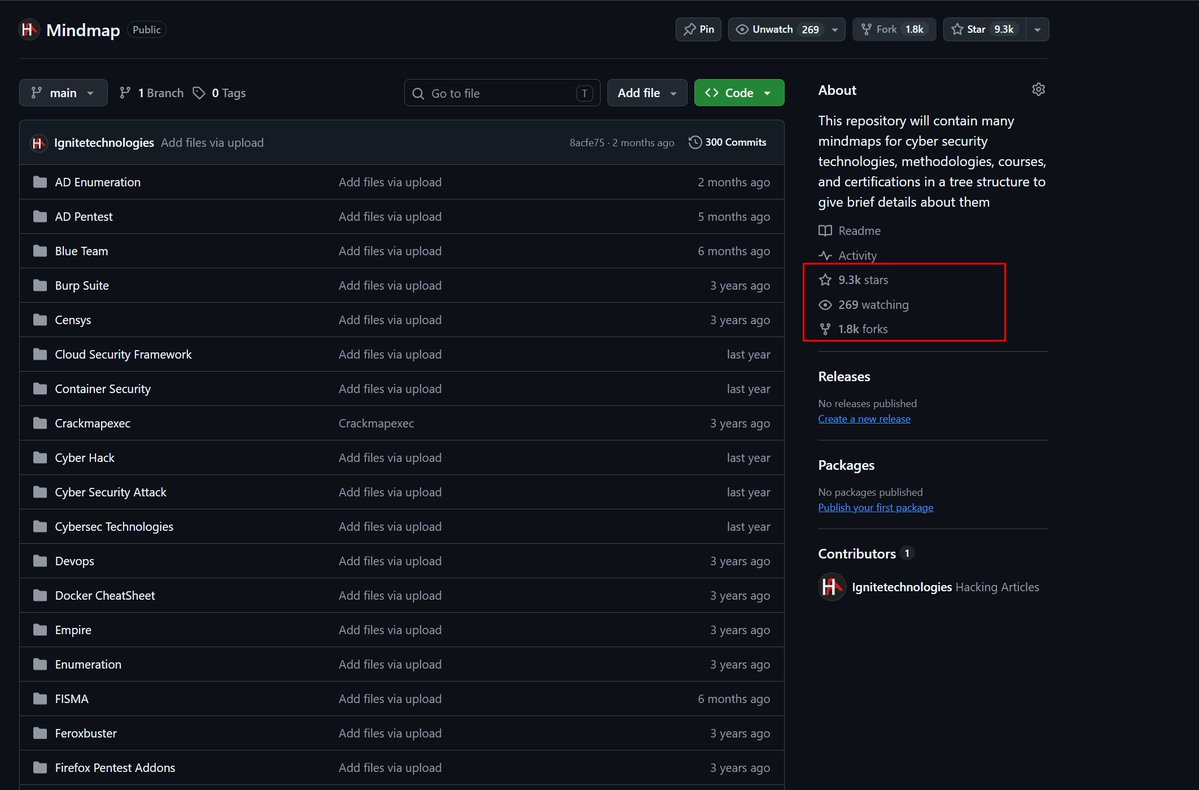This screenshot has height=790, width=1199.
Task: Open latest commit message Add files via upload
Action: [212, 142]
